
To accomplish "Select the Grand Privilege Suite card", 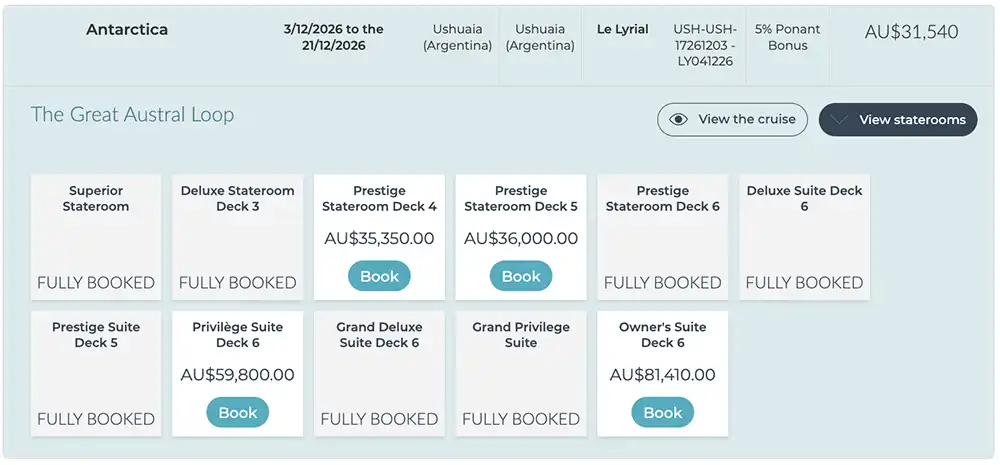I will click(521, 373).
